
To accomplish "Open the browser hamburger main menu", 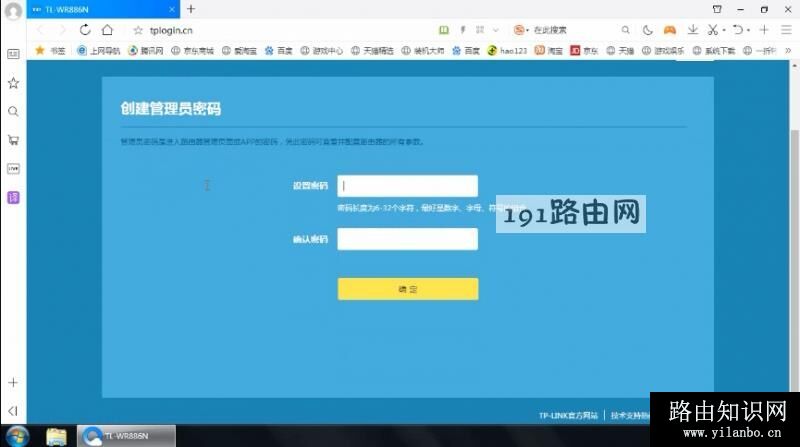I will tap(786, 30).
